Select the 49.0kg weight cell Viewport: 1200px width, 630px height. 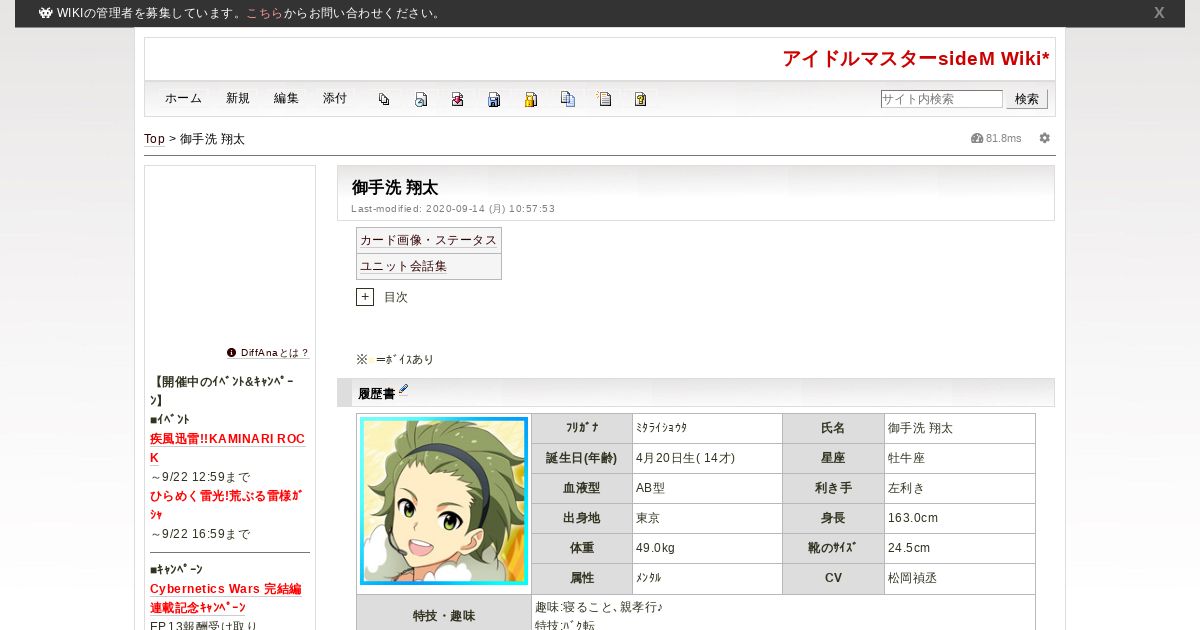coord(707,548)
